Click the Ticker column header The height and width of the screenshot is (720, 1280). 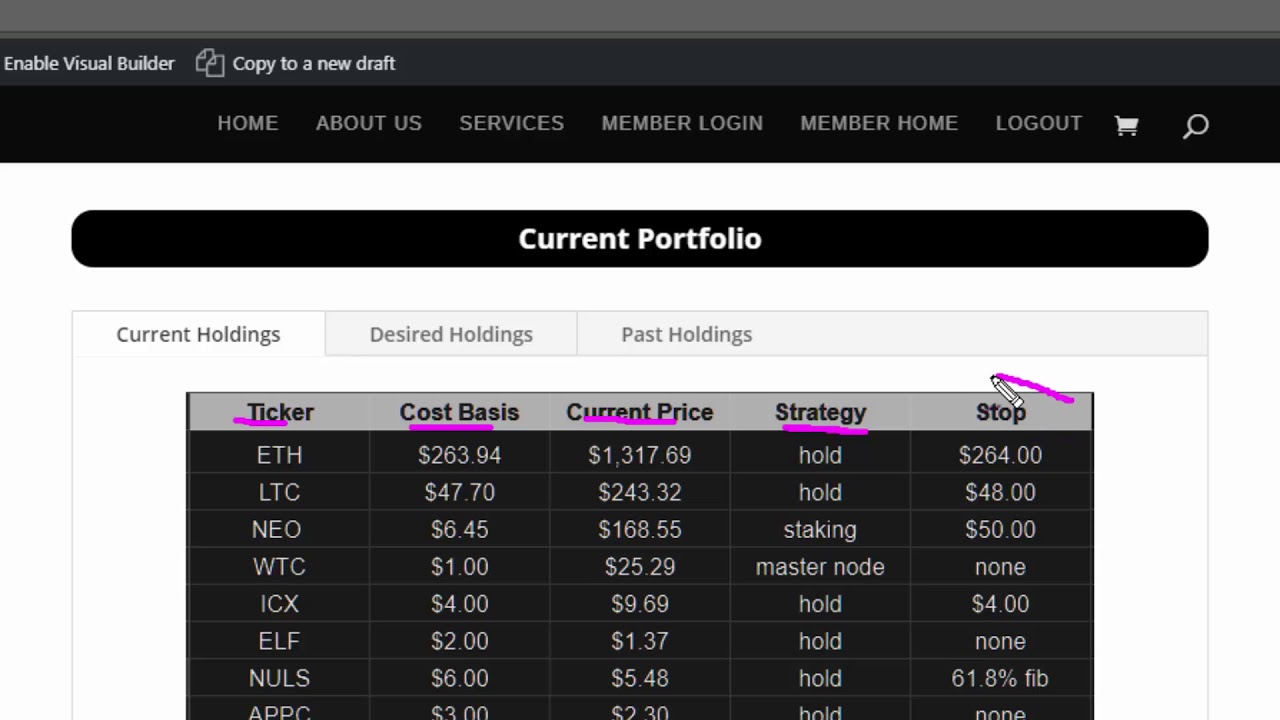280,412
